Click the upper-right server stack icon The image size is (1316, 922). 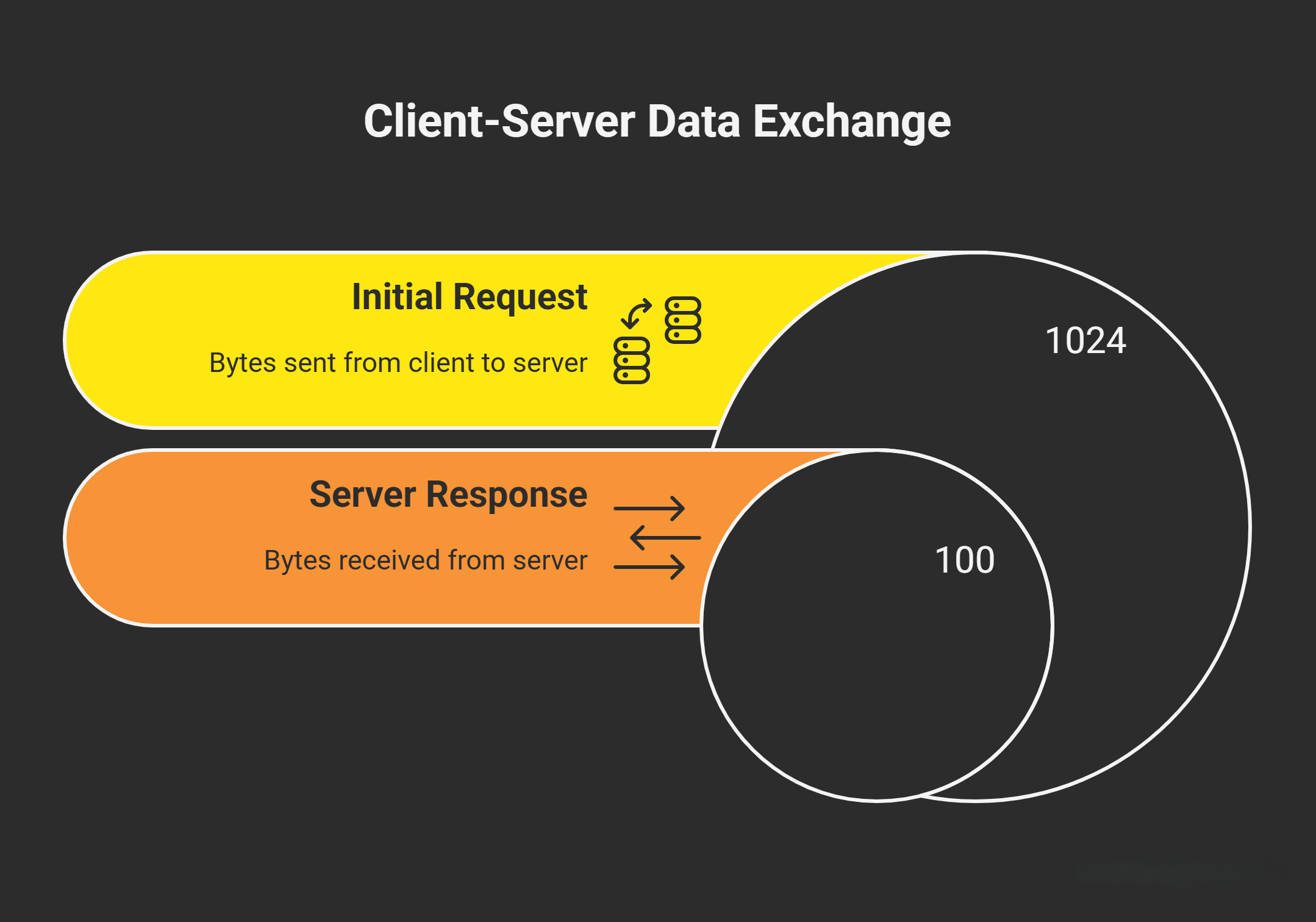pos(682,320)
